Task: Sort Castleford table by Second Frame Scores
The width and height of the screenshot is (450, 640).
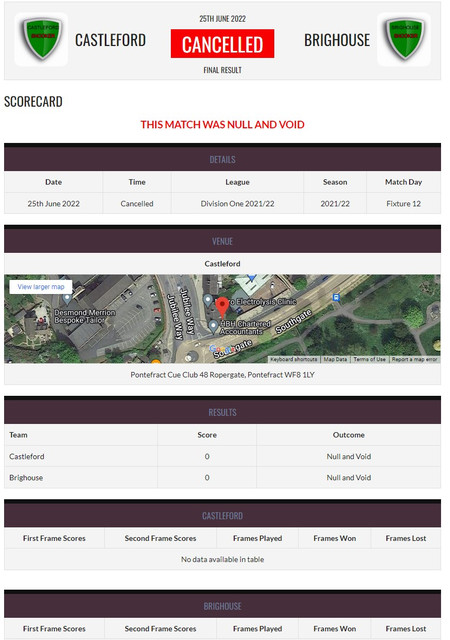Action: pyautogui.click(x=160, y=538)
